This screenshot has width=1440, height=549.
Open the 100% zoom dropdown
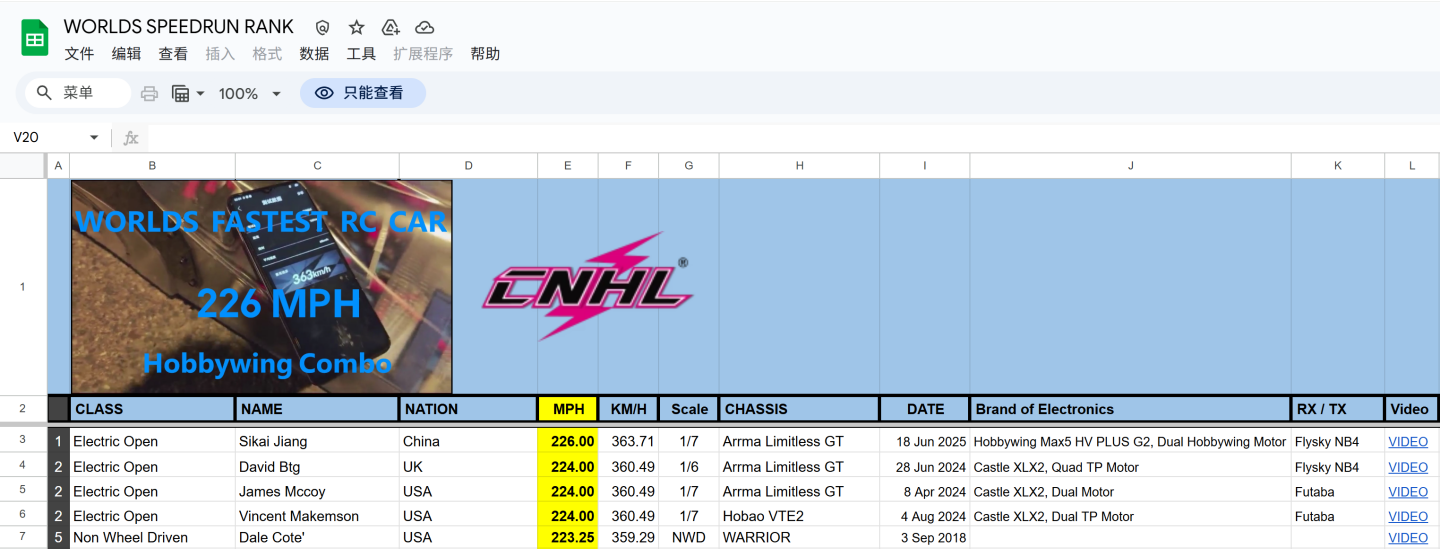coord(250,93)
